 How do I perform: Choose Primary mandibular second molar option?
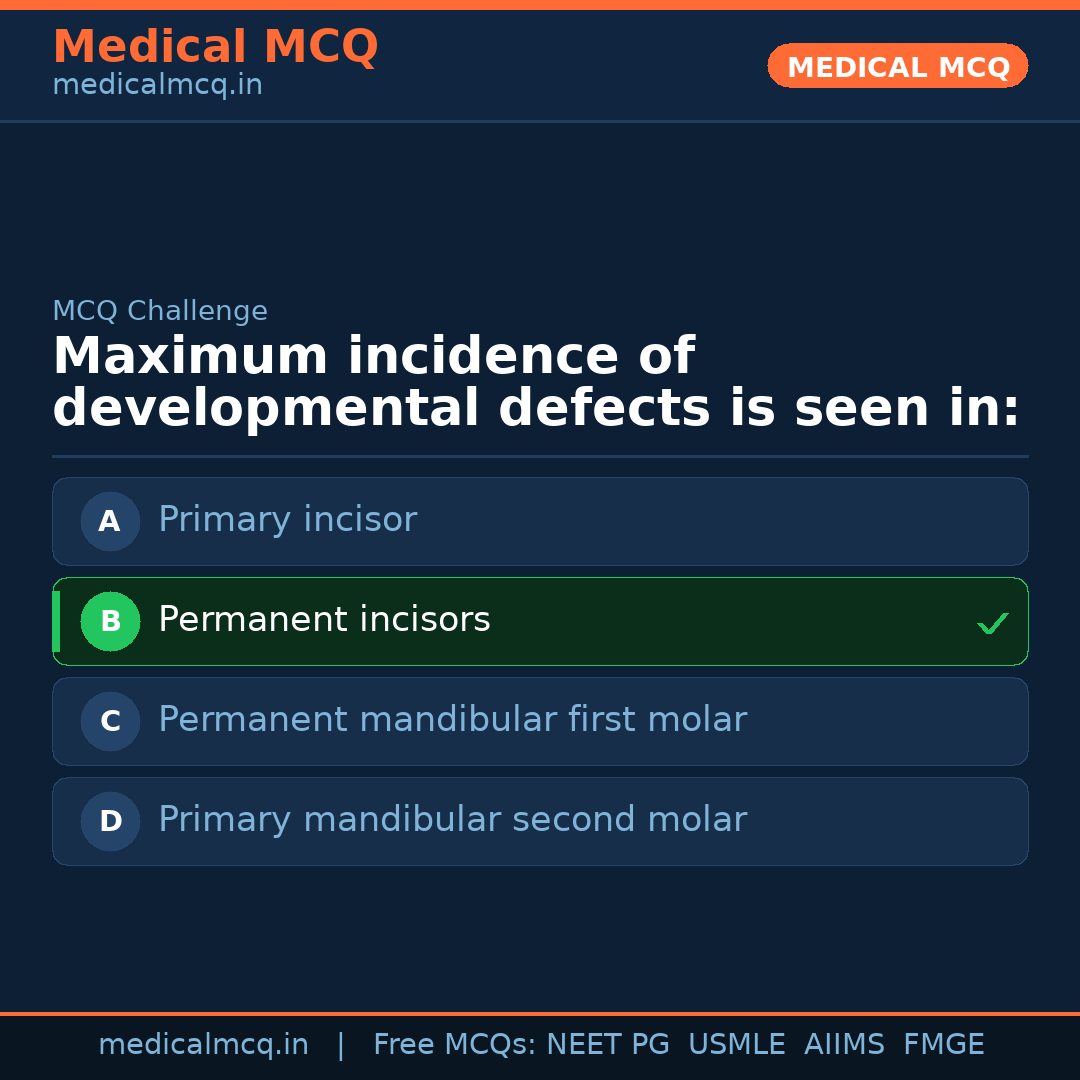(540, 821)
